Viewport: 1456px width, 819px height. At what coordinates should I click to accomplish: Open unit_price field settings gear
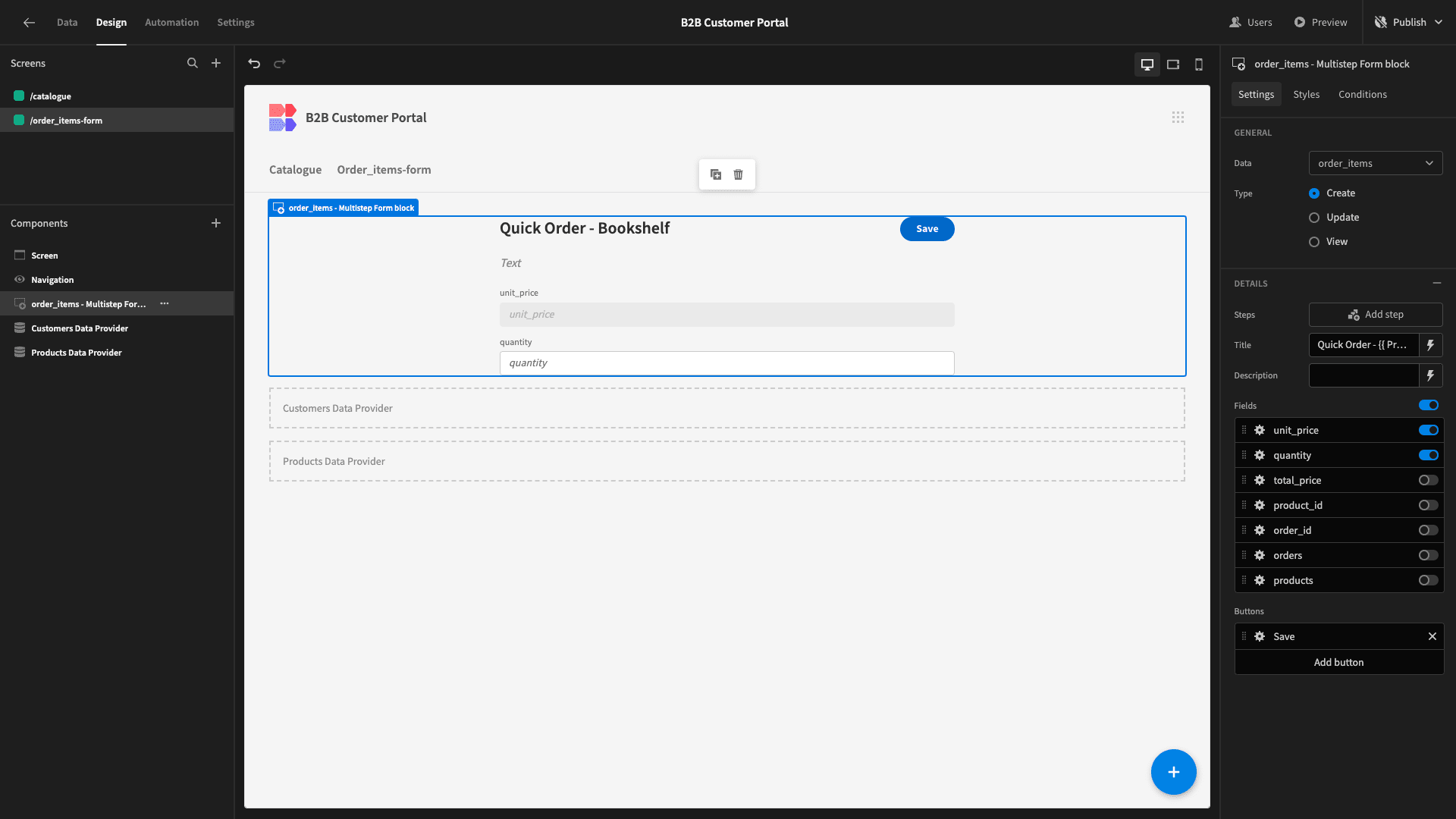(1260, 430)
